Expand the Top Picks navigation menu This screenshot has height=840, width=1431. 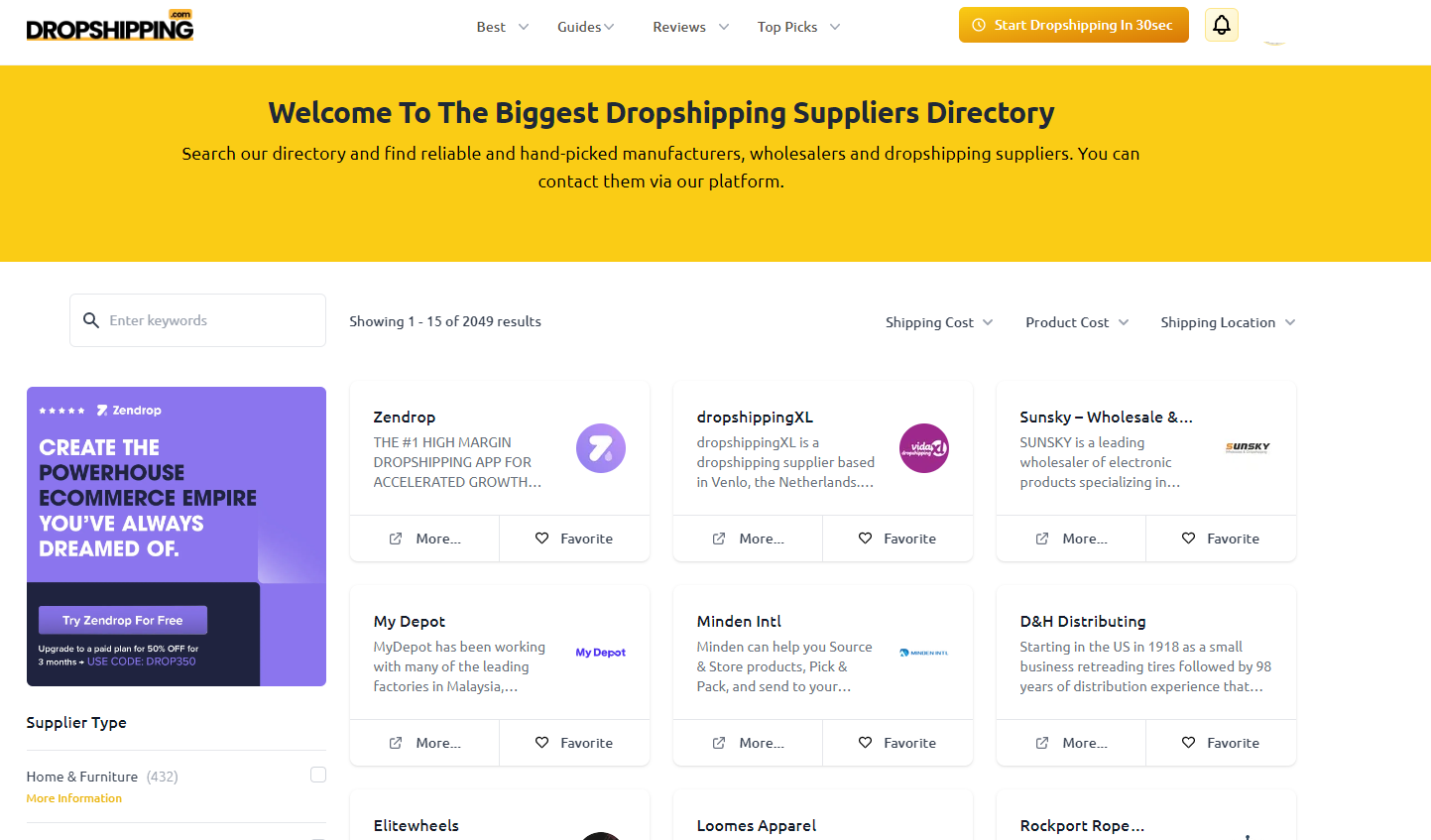(799, 27)
